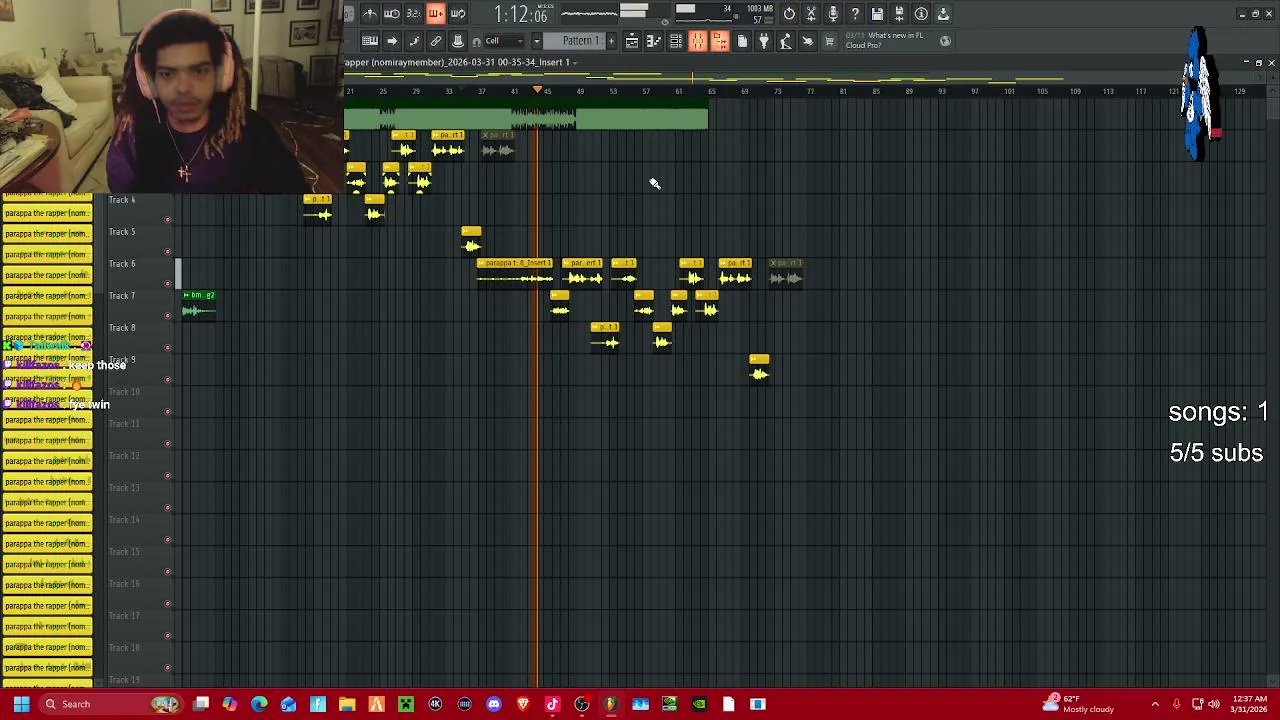Disable the highlighted overdub recording button
The height and width of the screenshot is (720, 1280).
pos(436,13)
